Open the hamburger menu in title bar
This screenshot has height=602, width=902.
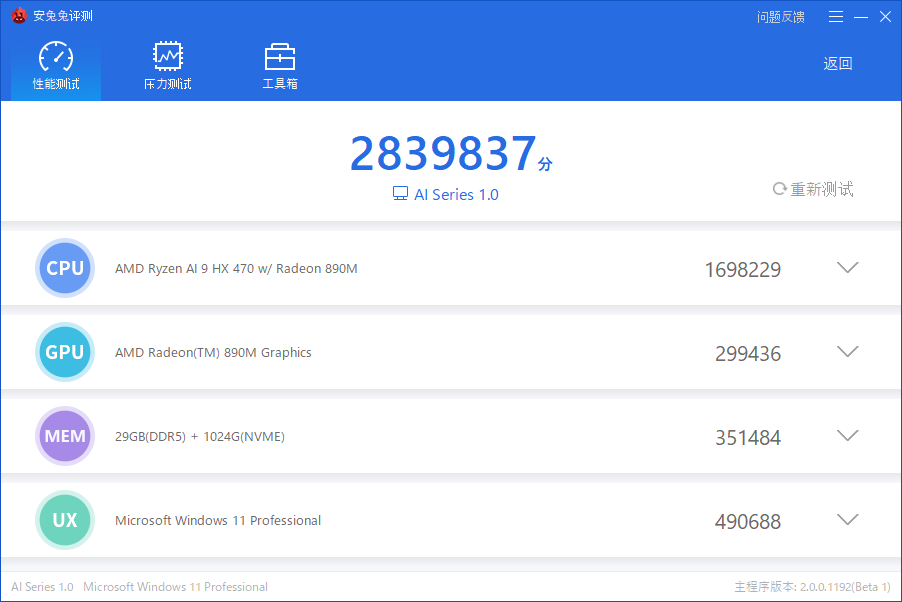click(837, 17)
